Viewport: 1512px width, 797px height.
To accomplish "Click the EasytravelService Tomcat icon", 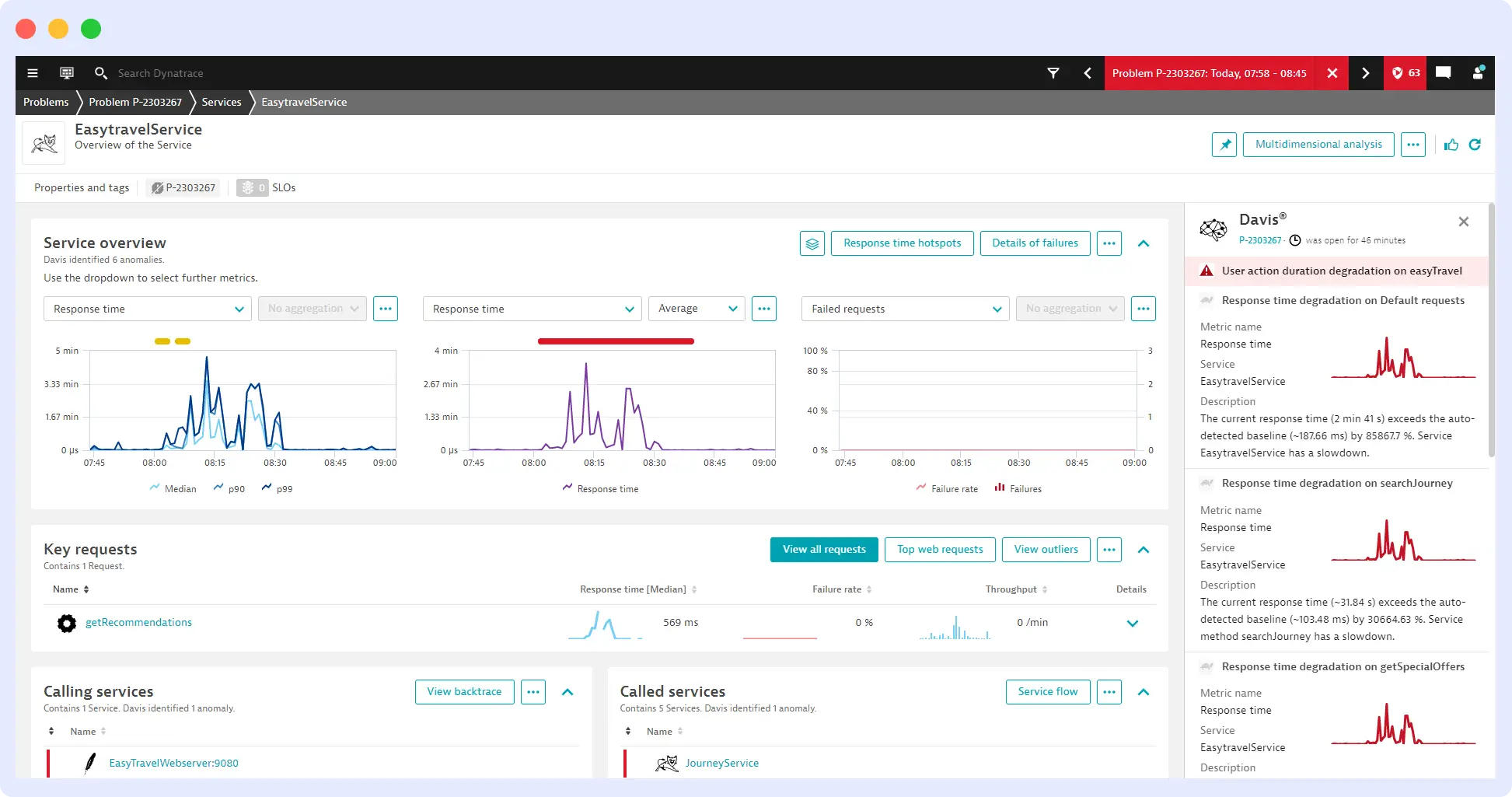I will [44, 143].
